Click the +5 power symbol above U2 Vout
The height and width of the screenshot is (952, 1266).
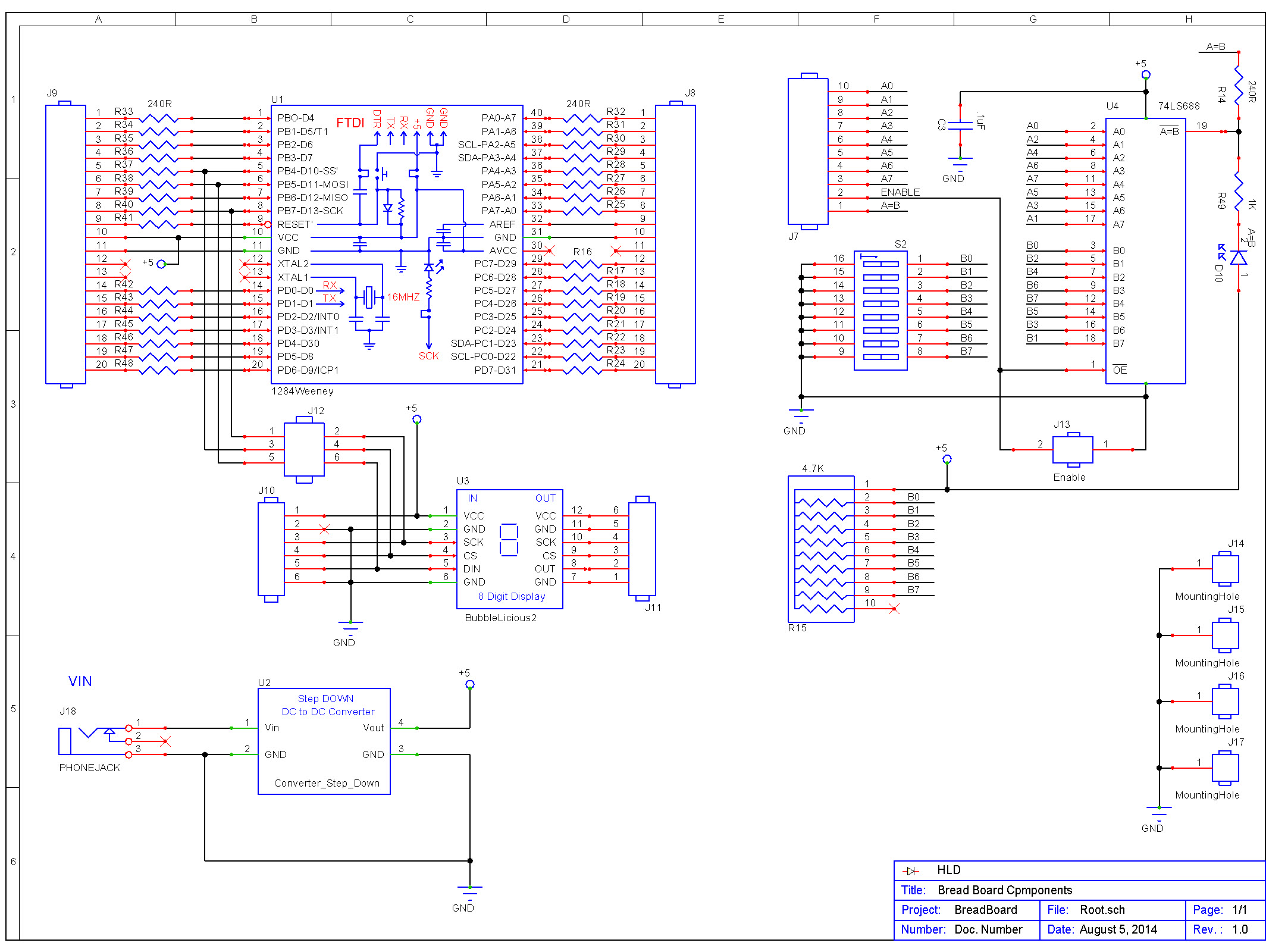click(469, 684)
